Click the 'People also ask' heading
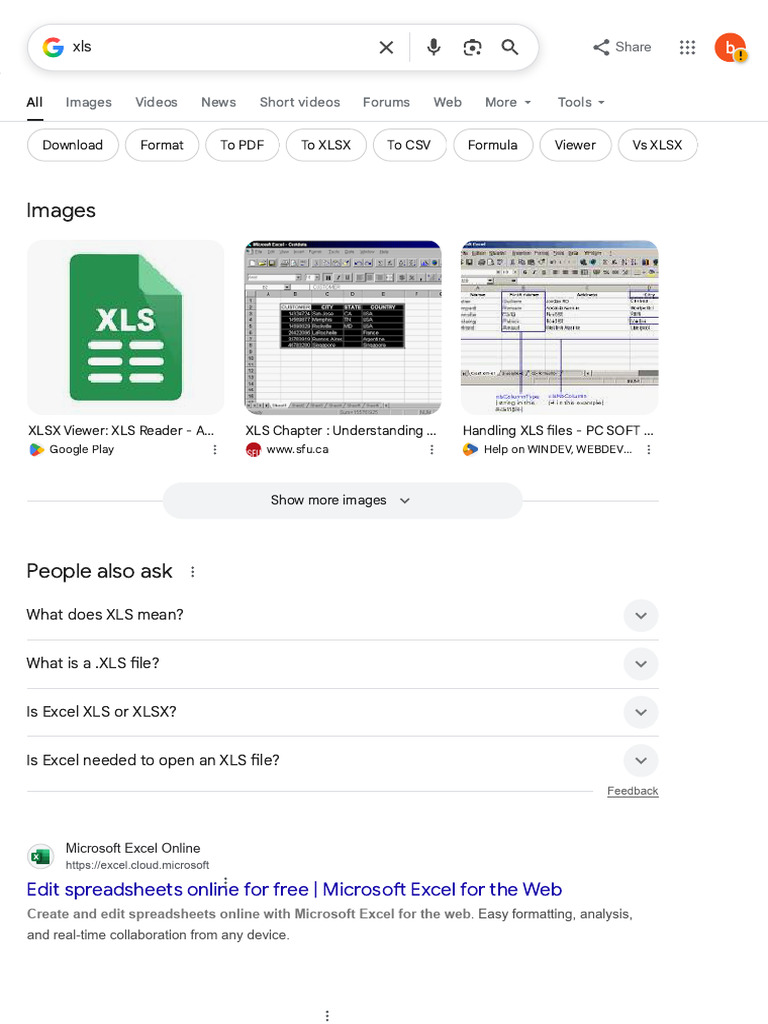768x1024 pixels. [x=99, y=571]
